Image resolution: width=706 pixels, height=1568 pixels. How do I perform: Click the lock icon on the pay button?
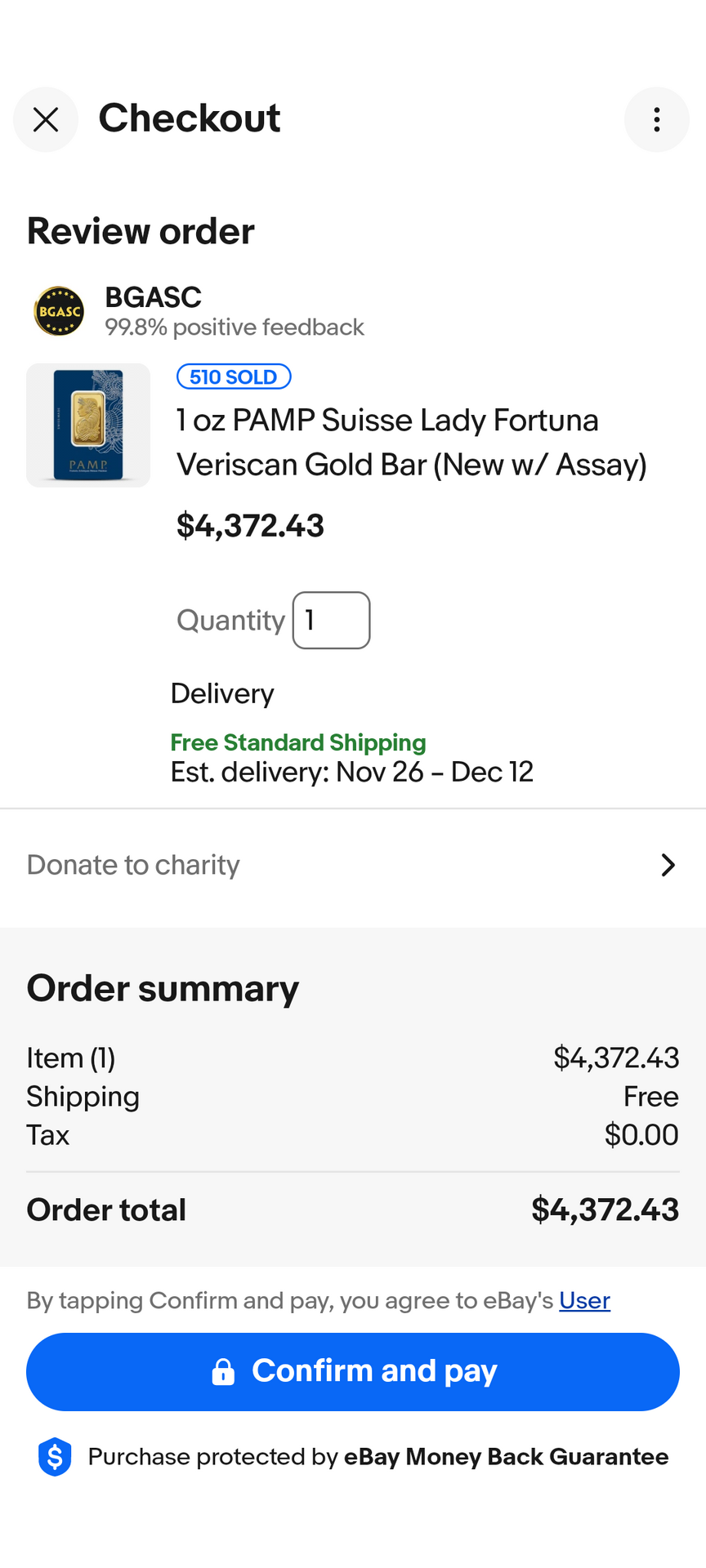coord(223,1372)
